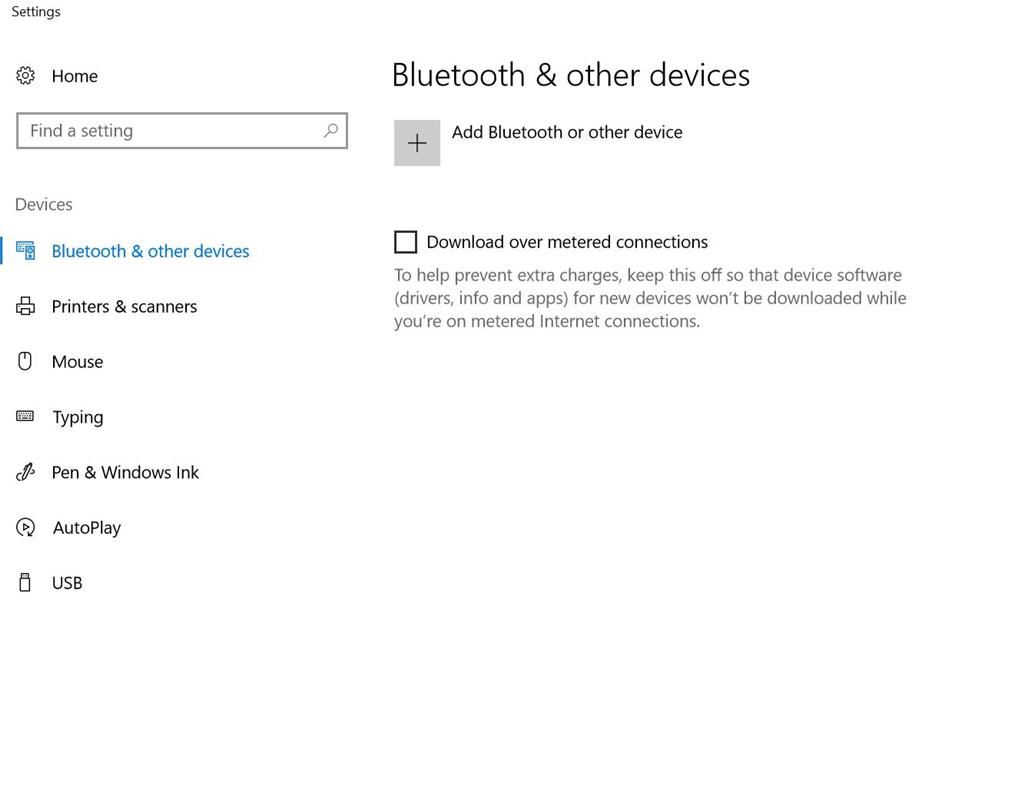Open USB settings page

coord(67,583)
